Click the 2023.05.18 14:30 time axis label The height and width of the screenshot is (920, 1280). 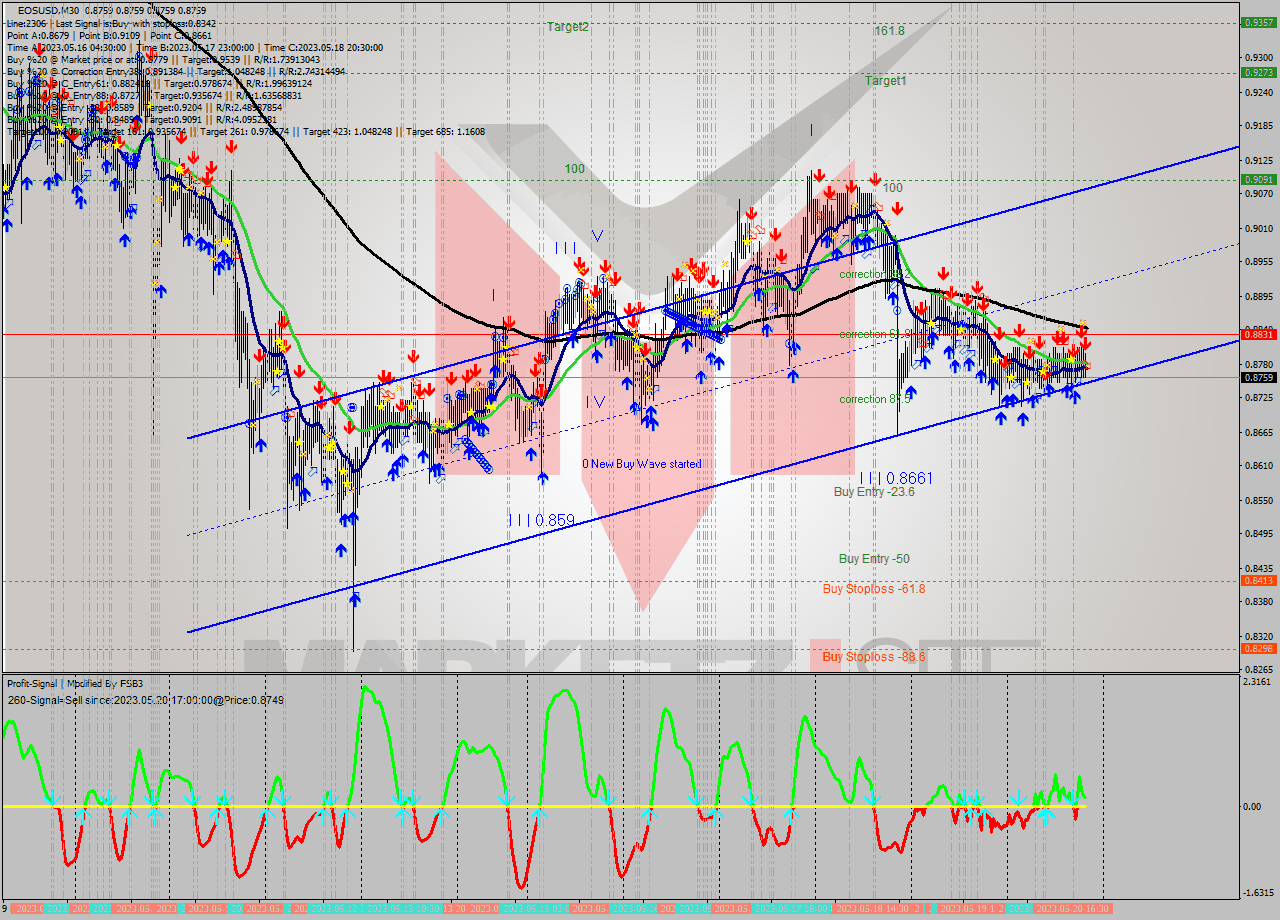(x=874, y=908)
